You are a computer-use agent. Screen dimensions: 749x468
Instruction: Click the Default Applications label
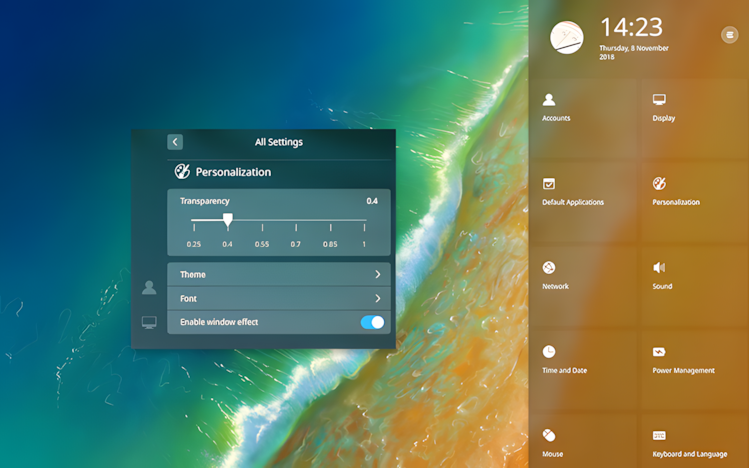pyautogui.click(x=573, y=202)
